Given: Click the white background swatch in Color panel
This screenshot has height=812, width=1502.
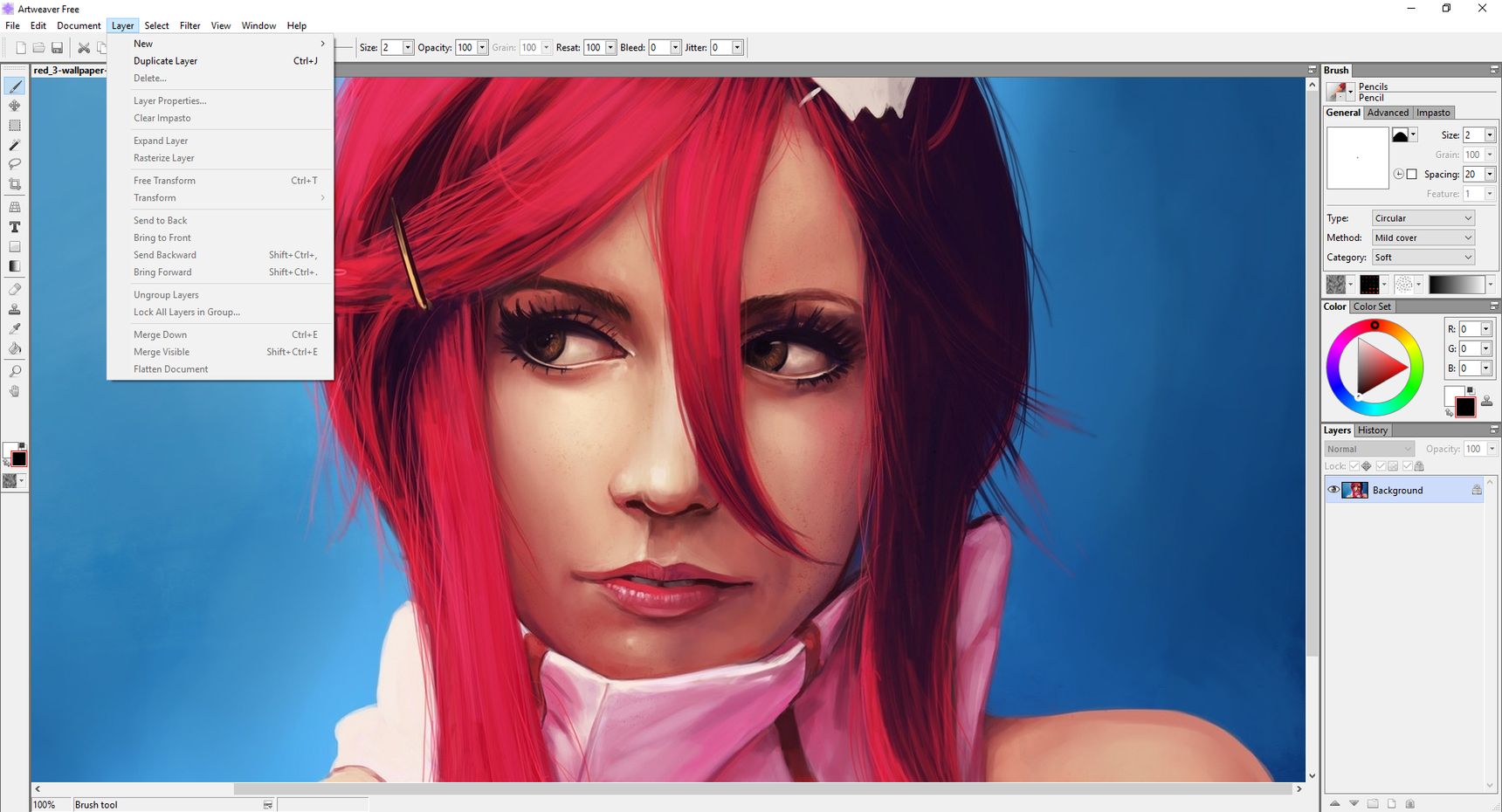Looking at the screenshot, I should pyautogui.click(x=1452, y=395).
